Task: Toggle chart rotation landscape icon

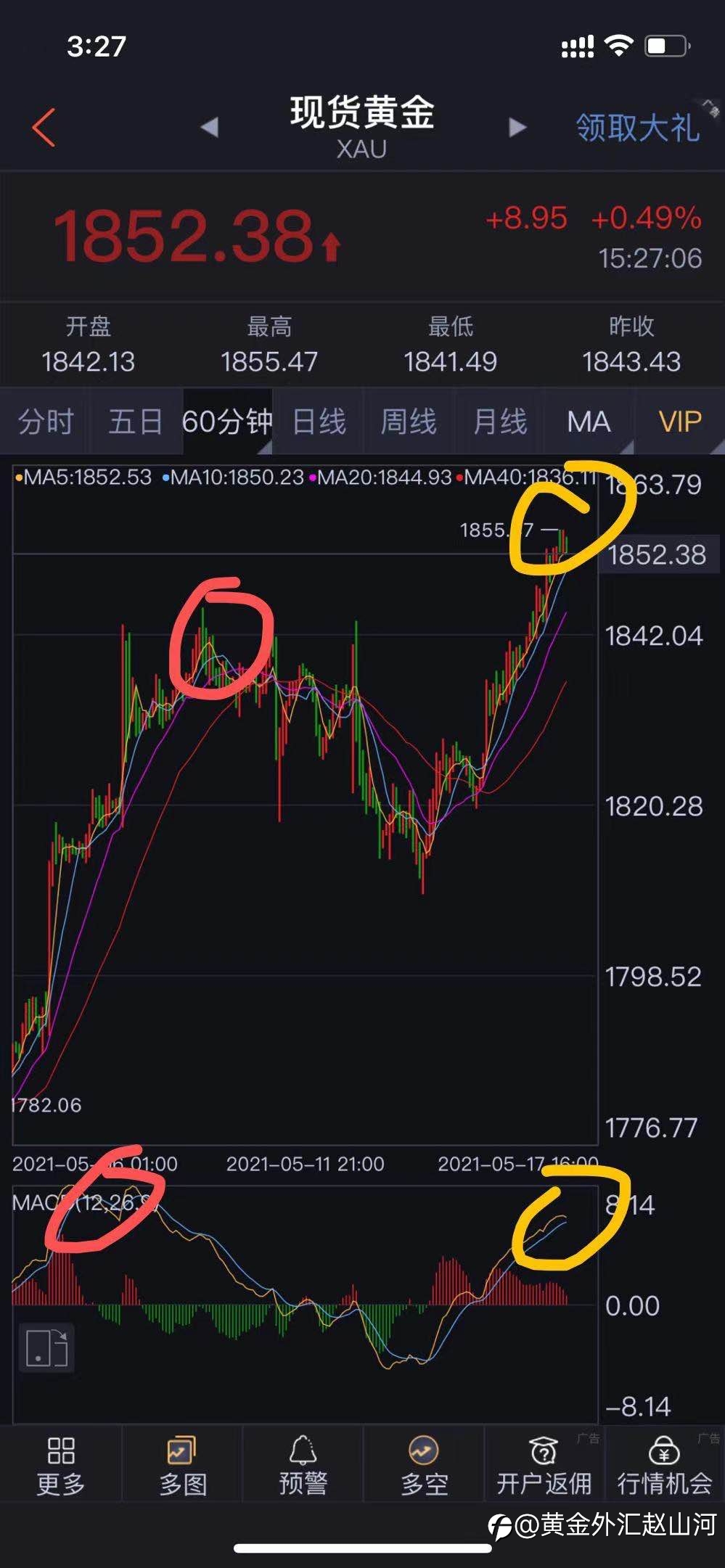Action: click(46, 1347)
